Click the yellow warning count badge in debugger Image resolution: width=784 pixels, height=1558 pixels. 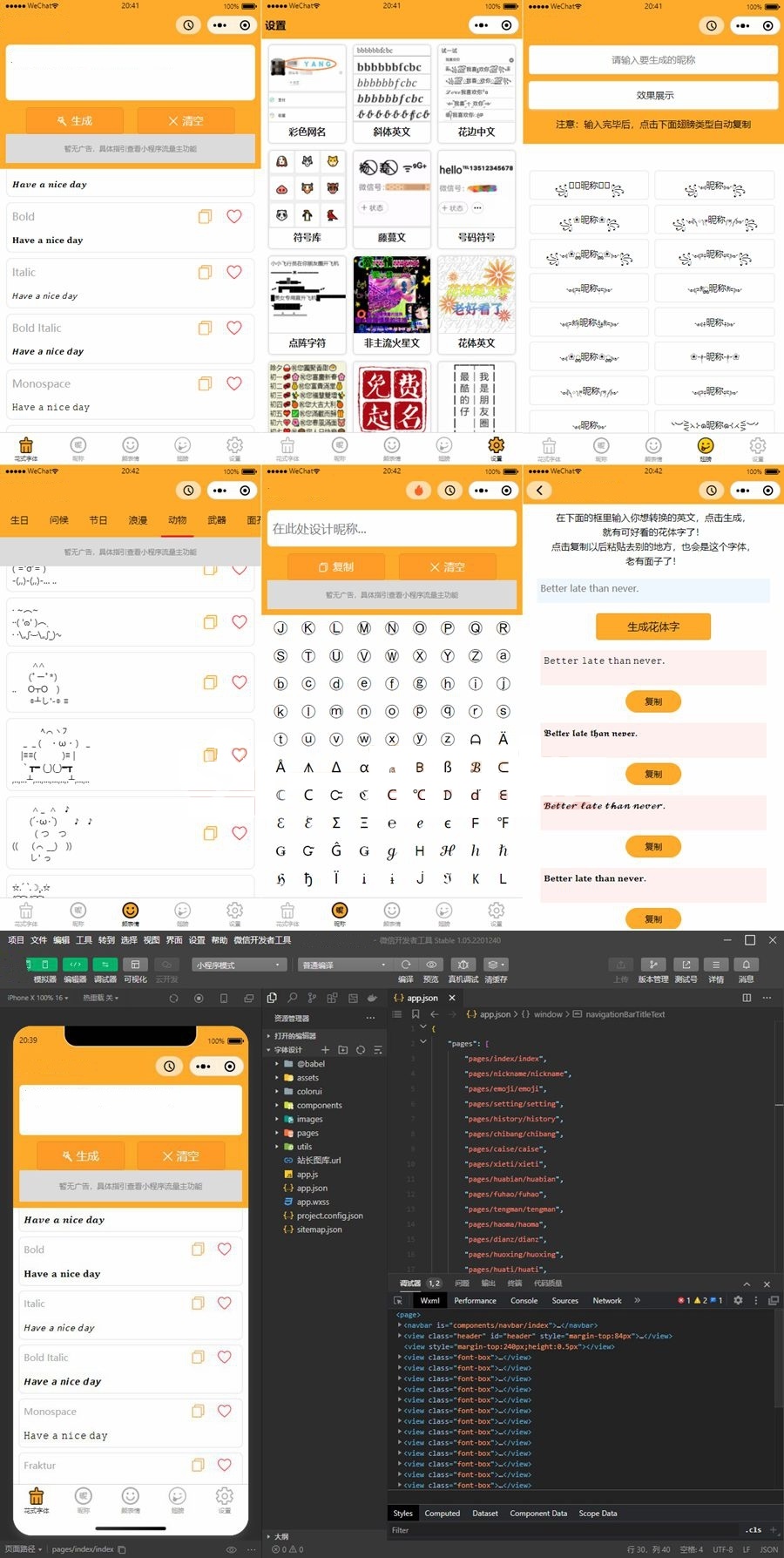(x=700, y=1300)
